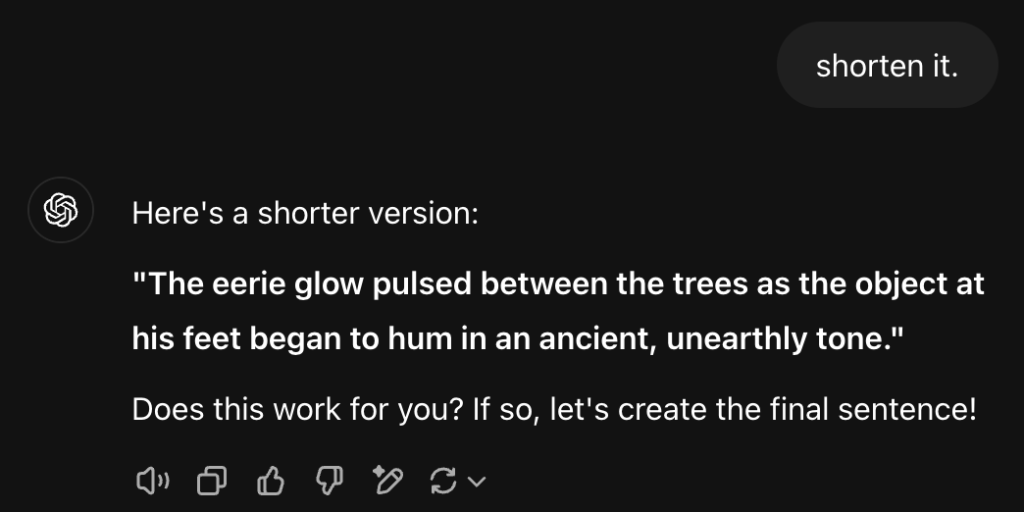Viewport: 1024px width, 512px height.
Task: Mark the response with thumbs down
Action: pyautogui.click(x=328, y=481)
